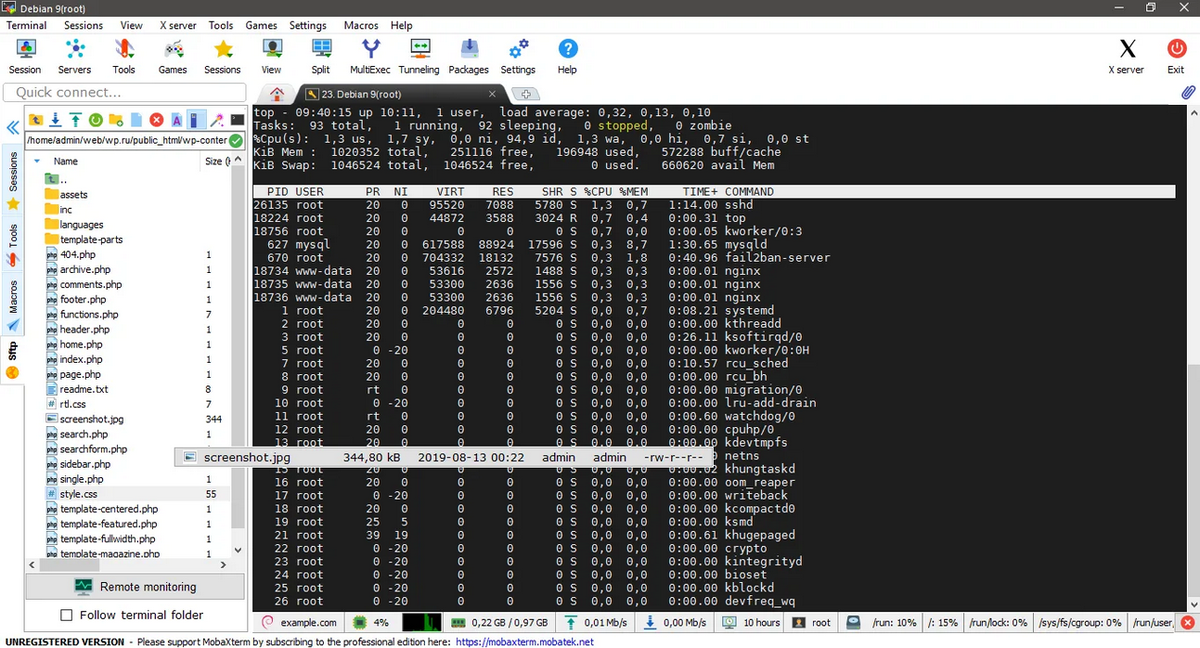Open the Help toolbar icon

click(x=567, y=57)
